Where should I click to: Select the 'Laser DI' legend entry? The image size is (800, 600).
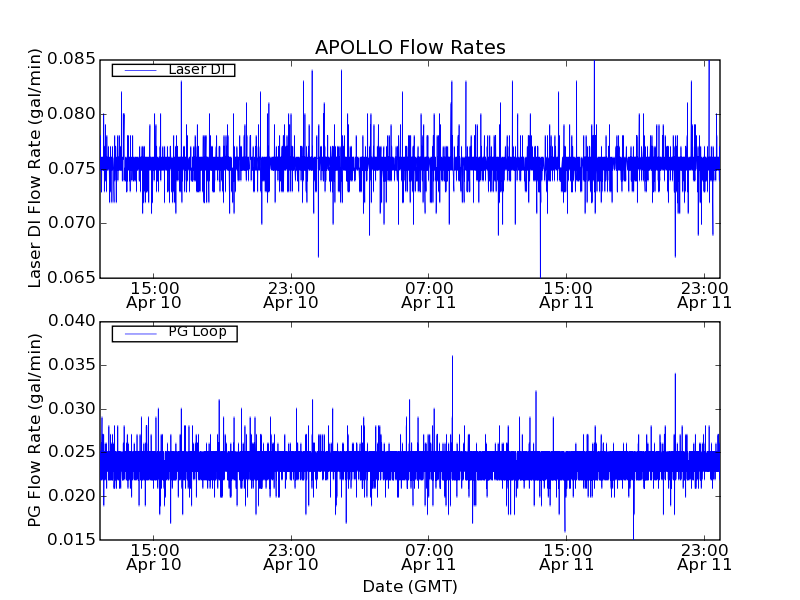(x=173, y=70)
